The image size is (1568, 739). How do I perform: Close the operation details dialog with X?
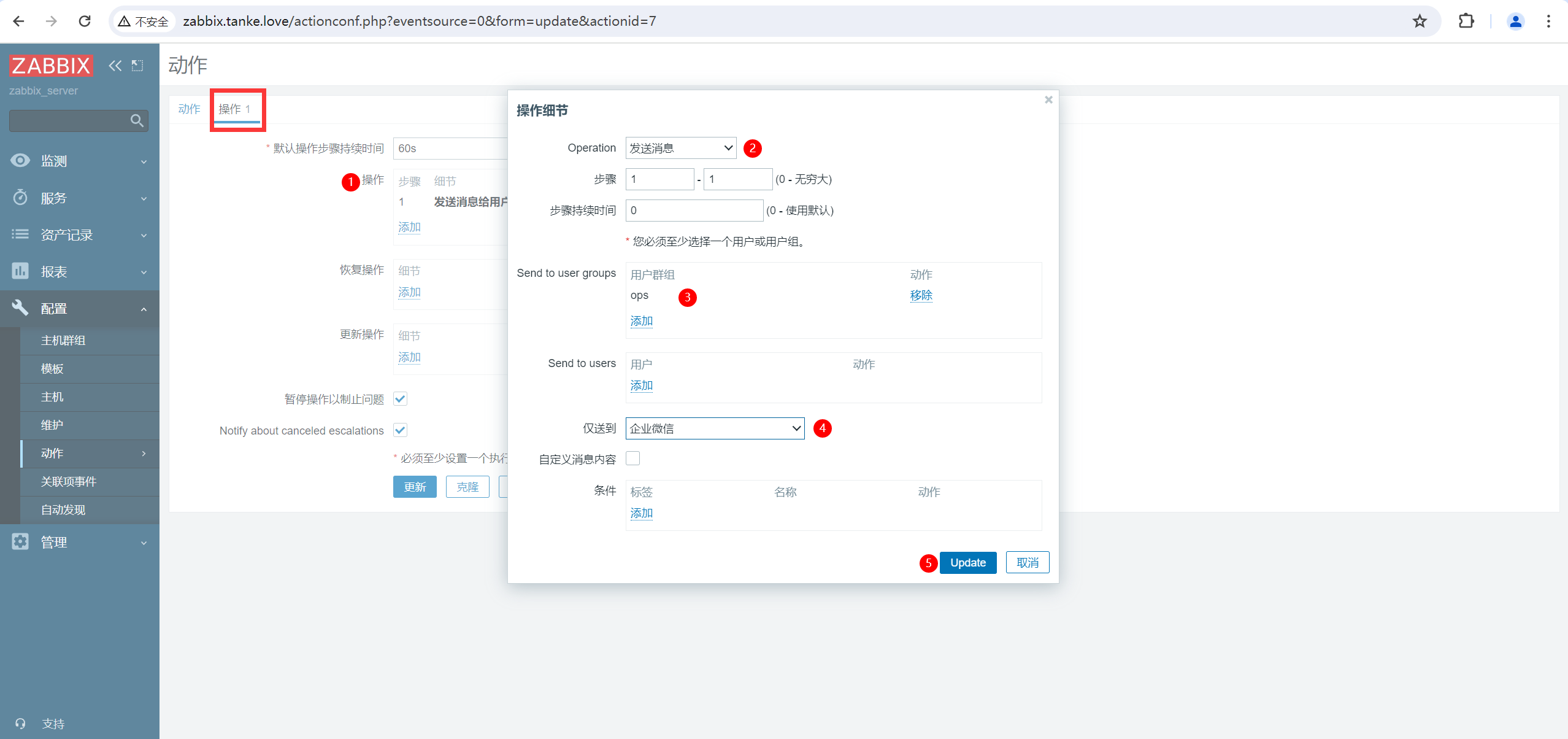click(1048, 99)
